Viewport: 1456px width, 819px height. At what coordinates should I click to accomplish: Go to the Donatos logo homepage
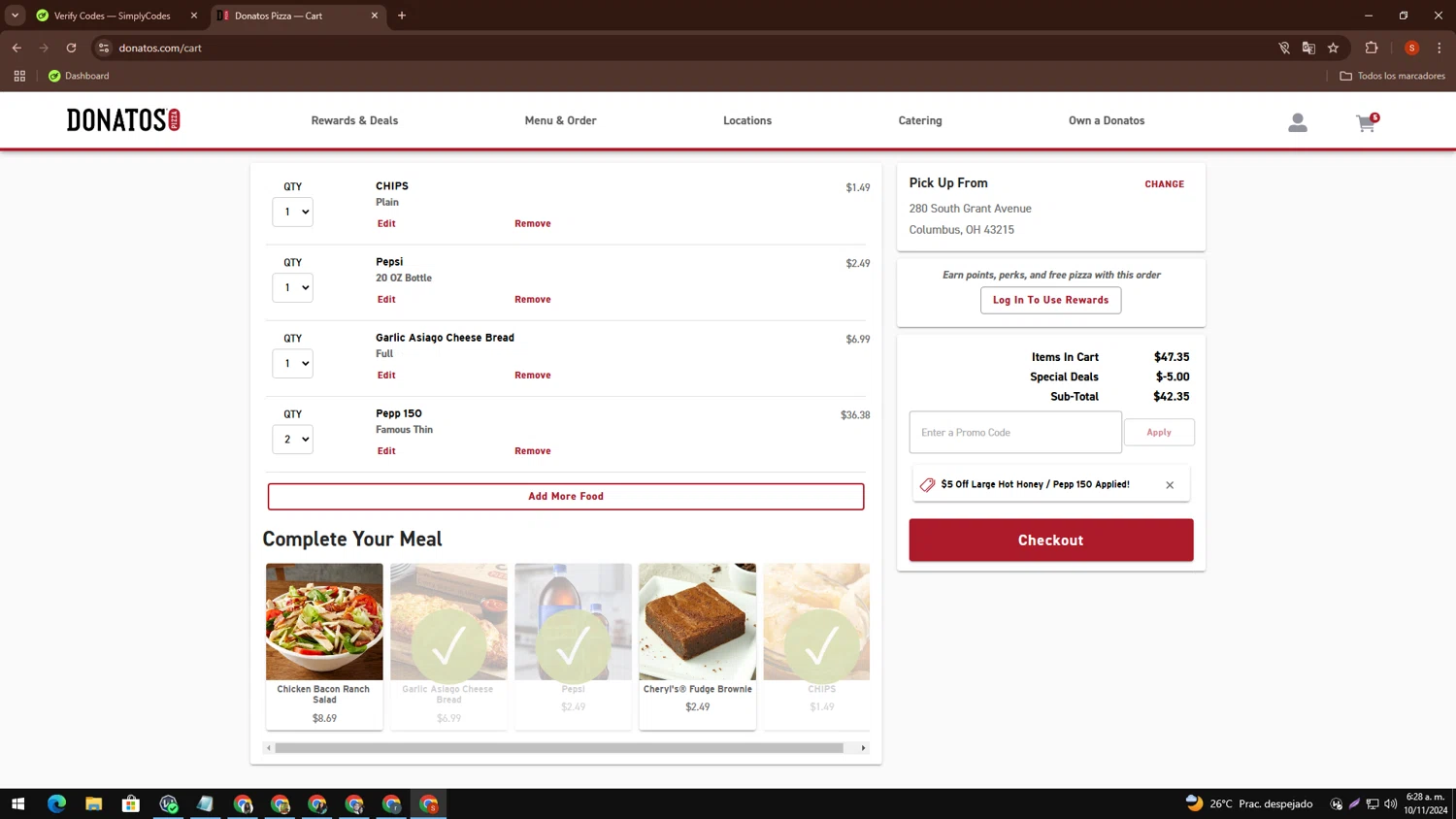pos(123,120)
